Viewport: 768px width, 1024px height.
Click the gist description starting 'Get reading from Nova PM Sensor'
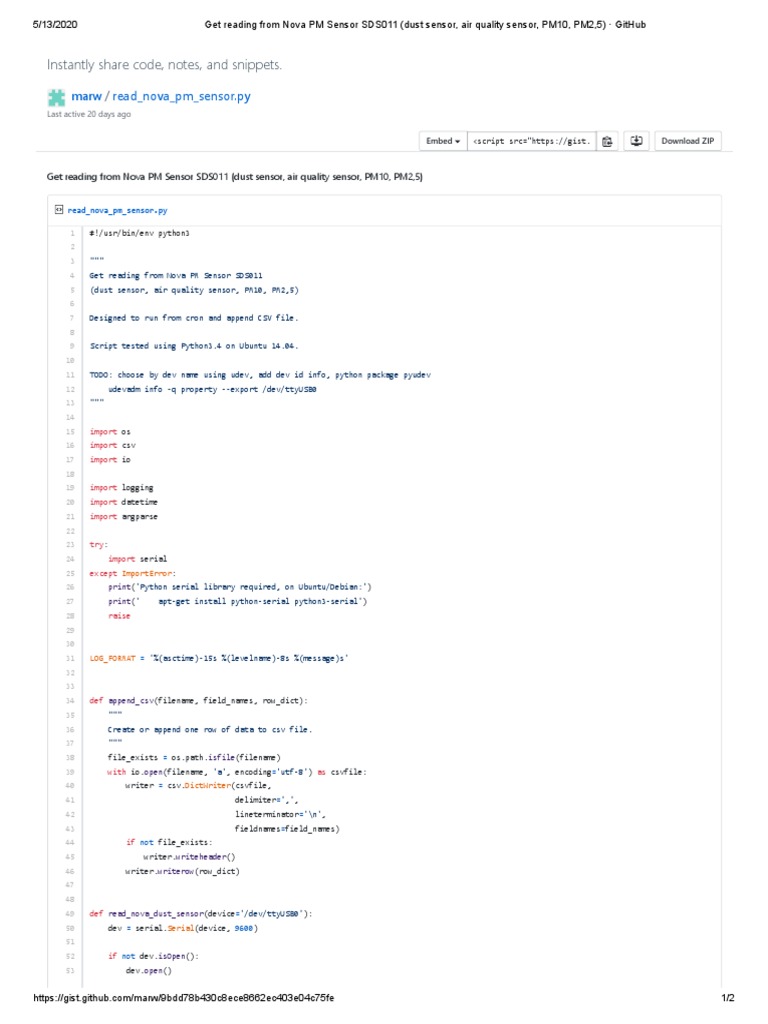tap(234, 177)
